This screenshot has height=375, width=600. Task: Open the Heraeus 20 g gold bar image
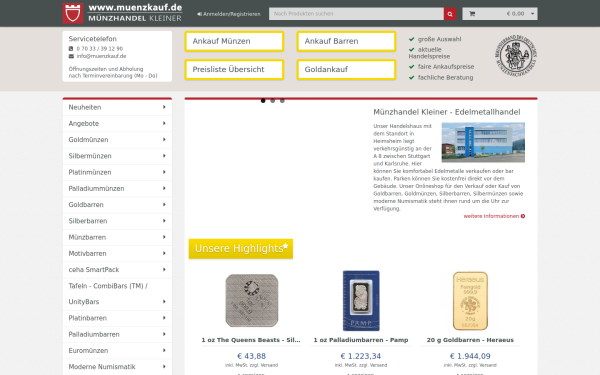(470, 301)
